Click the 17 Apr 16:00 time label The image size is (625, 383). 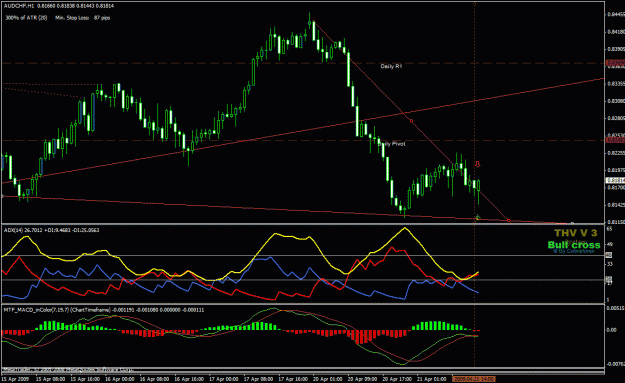(x=293, y=379)
